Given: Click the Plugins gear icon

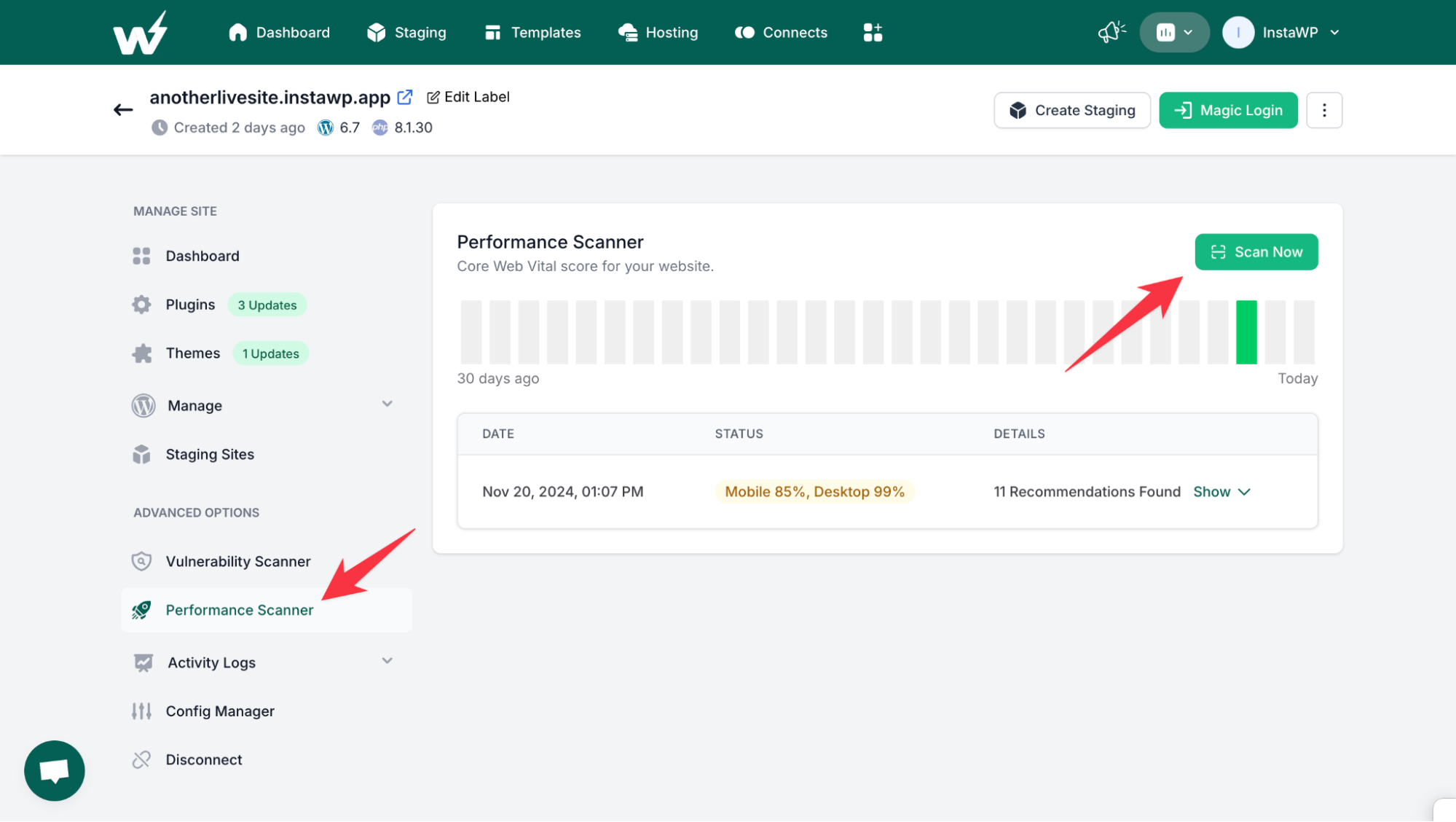Looking at the screenshot, I should [x=141, y=305].
